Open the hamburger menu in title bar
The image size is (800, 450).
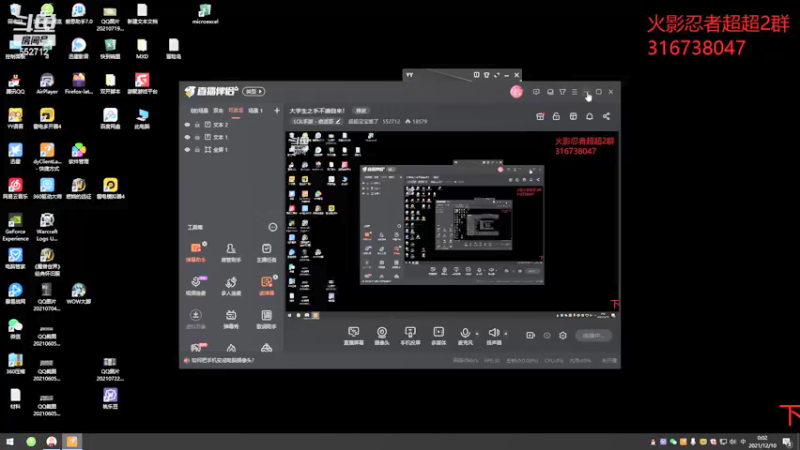point(574,92)
